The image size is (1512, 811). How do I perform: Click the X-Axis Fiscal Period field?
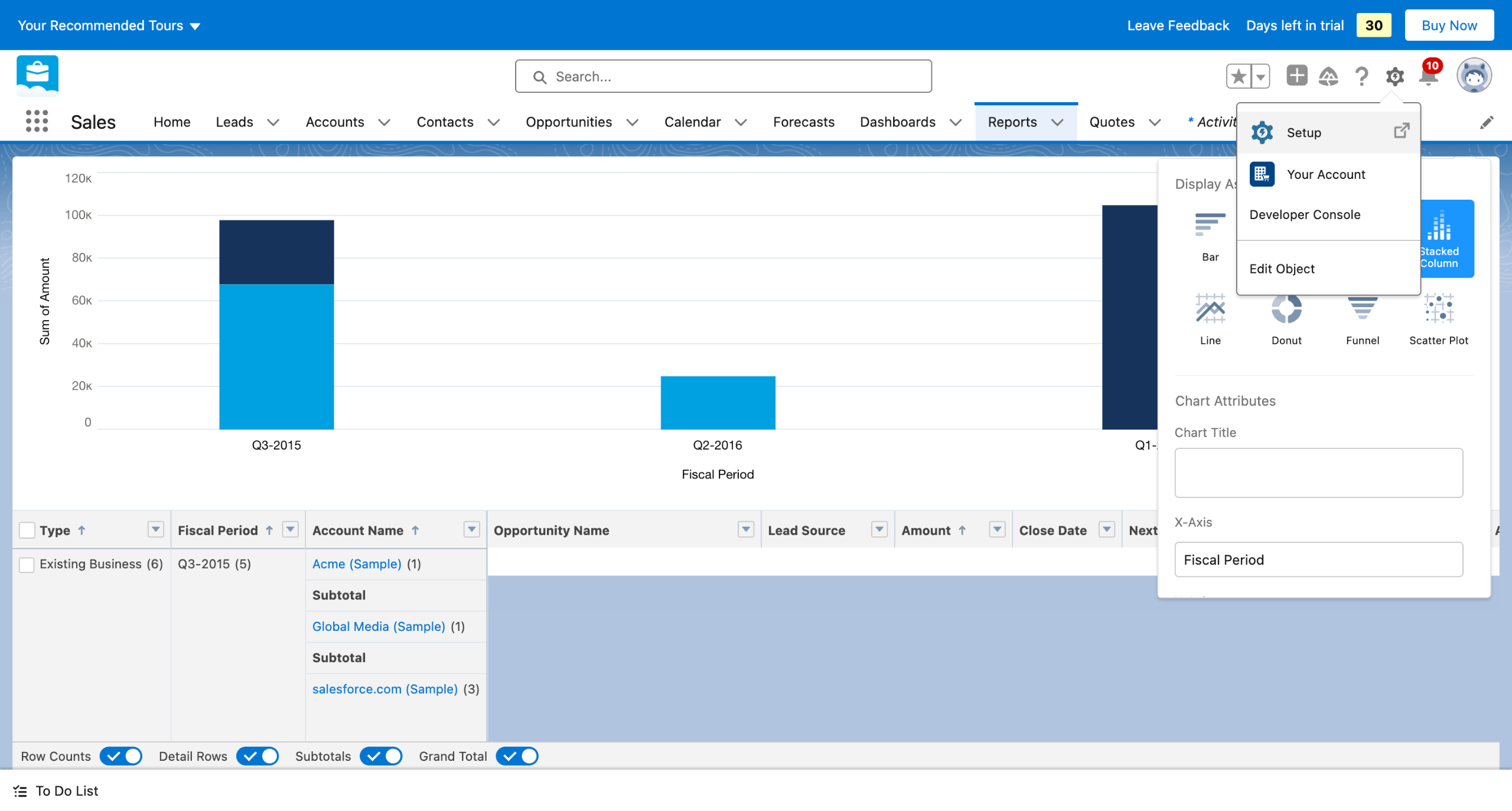click(1318, 559)
